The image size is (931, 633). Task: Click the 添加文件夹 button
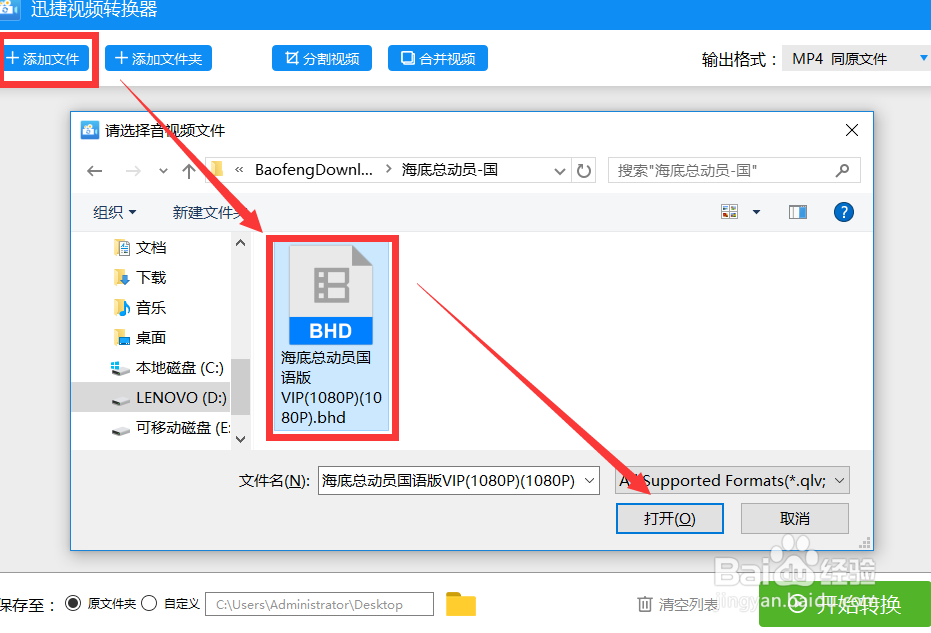point(159,58)
